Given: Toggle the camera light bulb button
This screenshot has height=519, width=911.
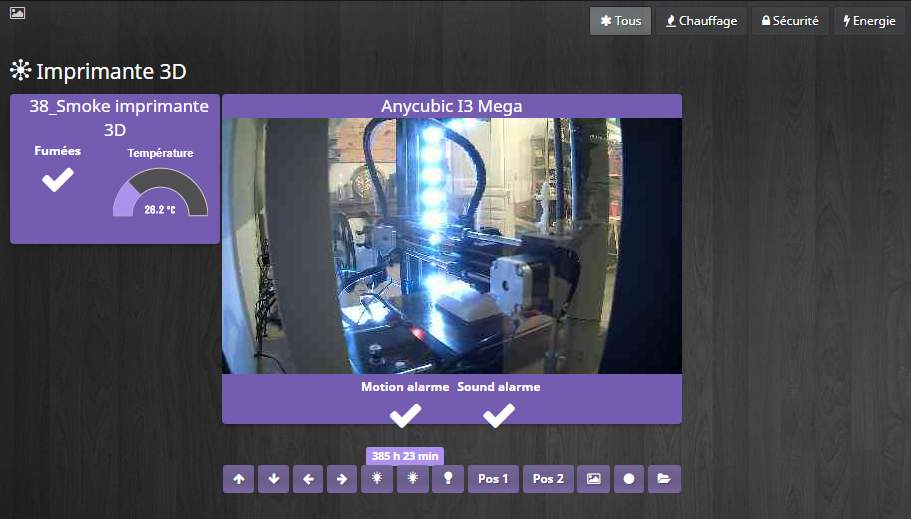Looking at the screenshot, I should (x=448, y=479).
